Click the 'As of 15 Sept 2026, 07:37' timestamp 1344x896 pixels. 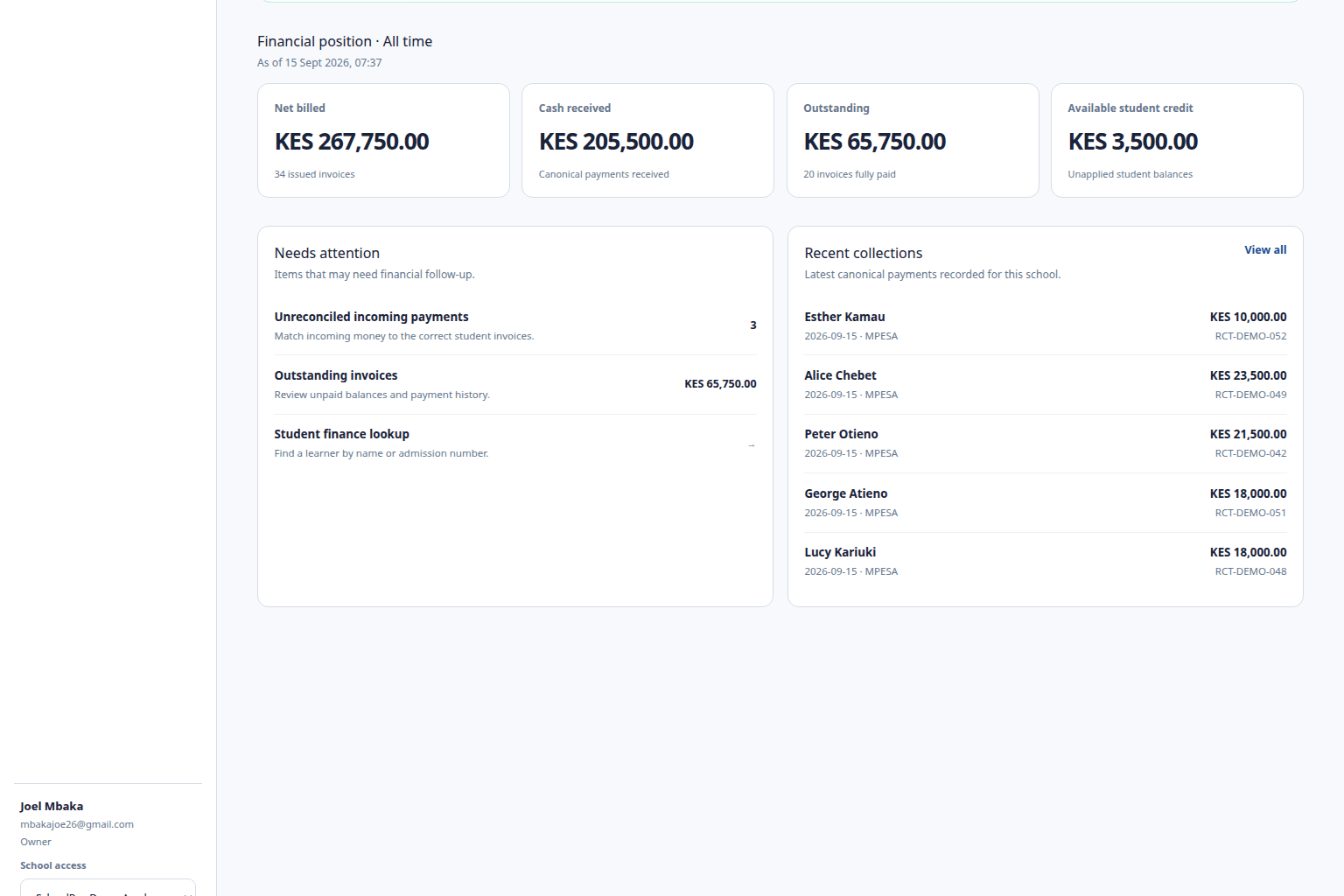tap(319, 63)
